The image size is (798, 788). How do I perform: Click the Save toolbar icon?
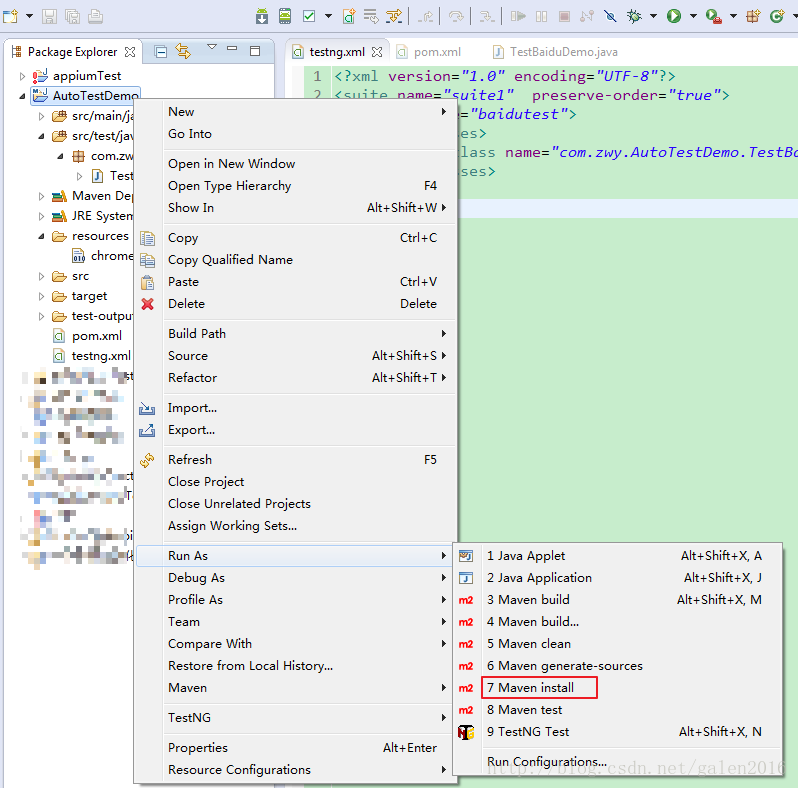click(49, 16)
